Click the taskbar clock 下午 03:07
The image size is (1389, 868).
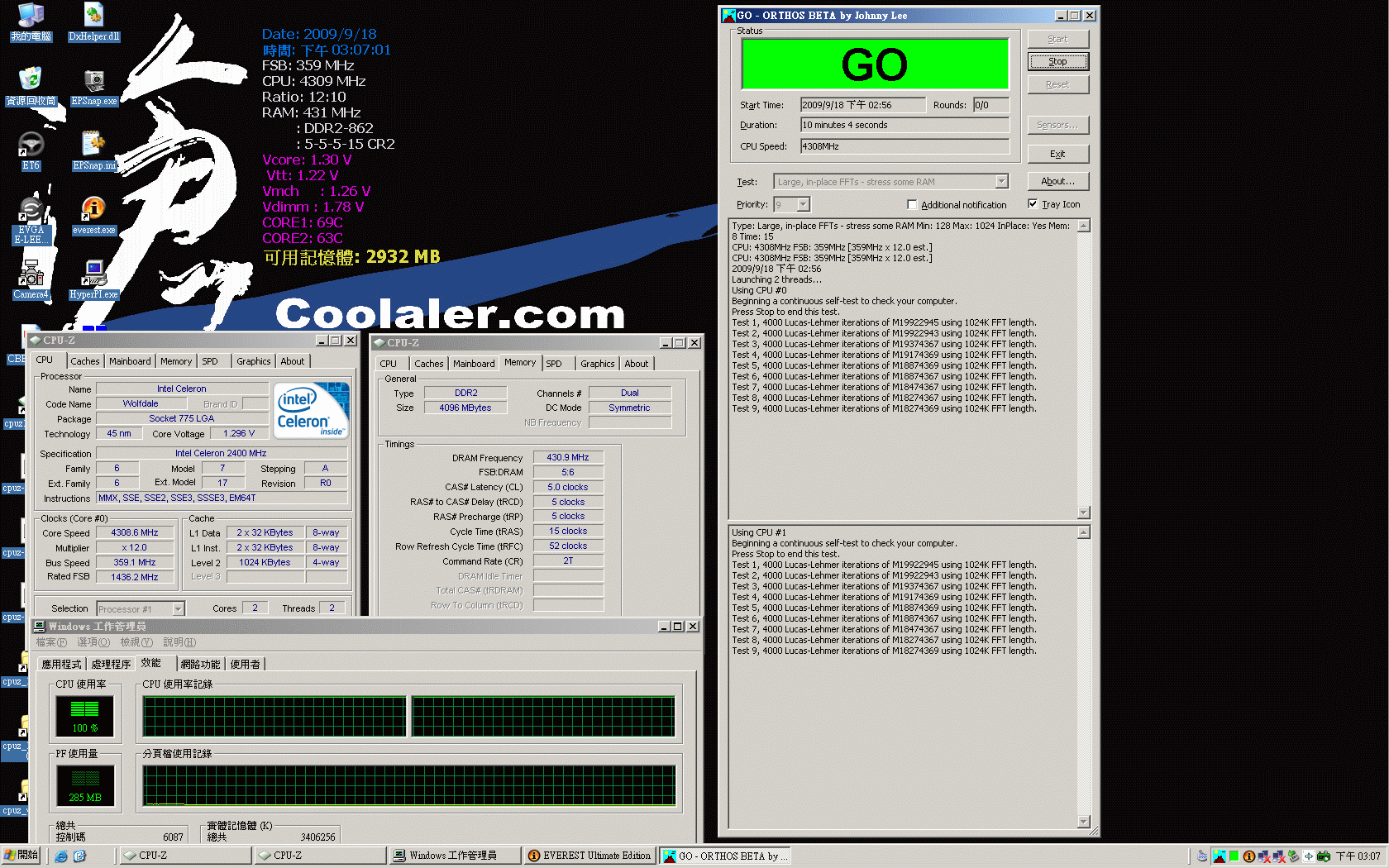[1358, 856]
